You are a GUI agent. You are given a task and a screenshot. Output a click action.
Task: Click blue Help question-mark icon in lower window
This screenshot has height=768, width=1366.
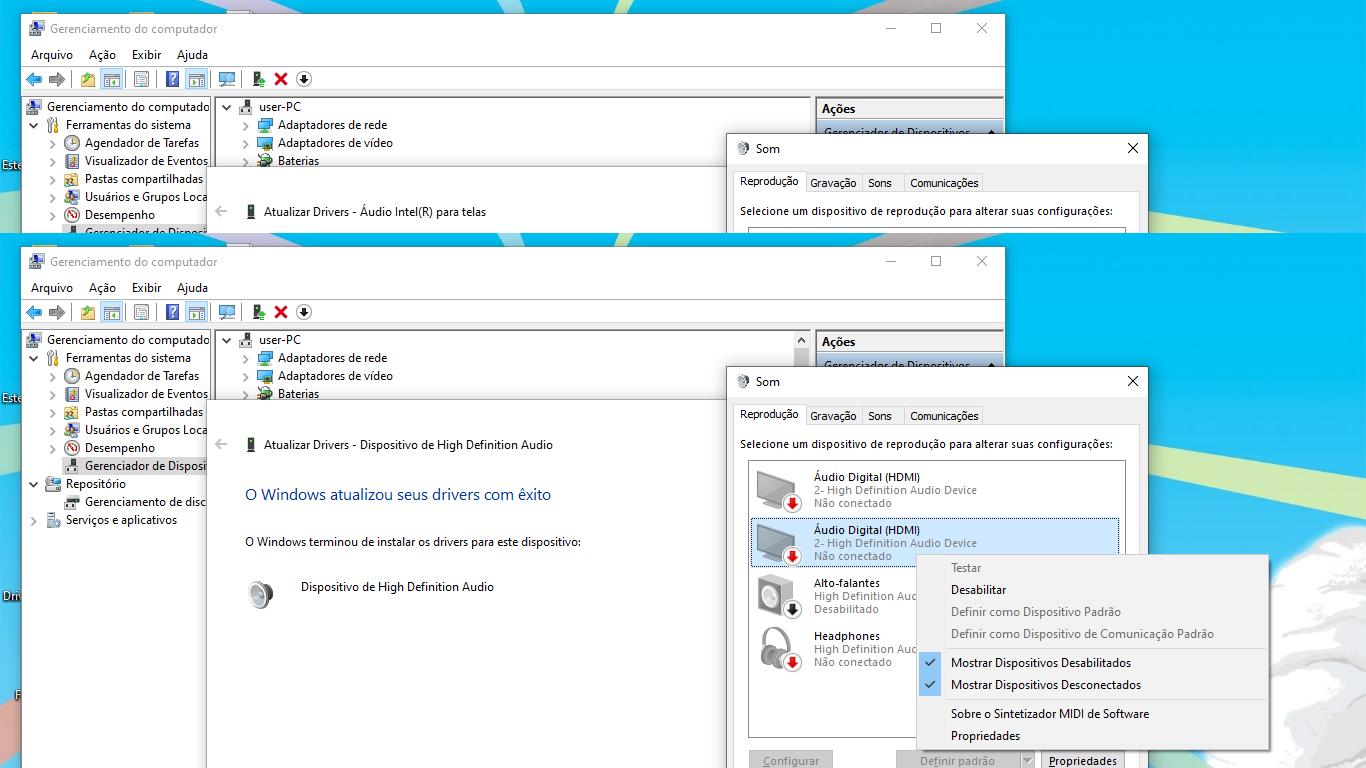[x=173, y=312]
